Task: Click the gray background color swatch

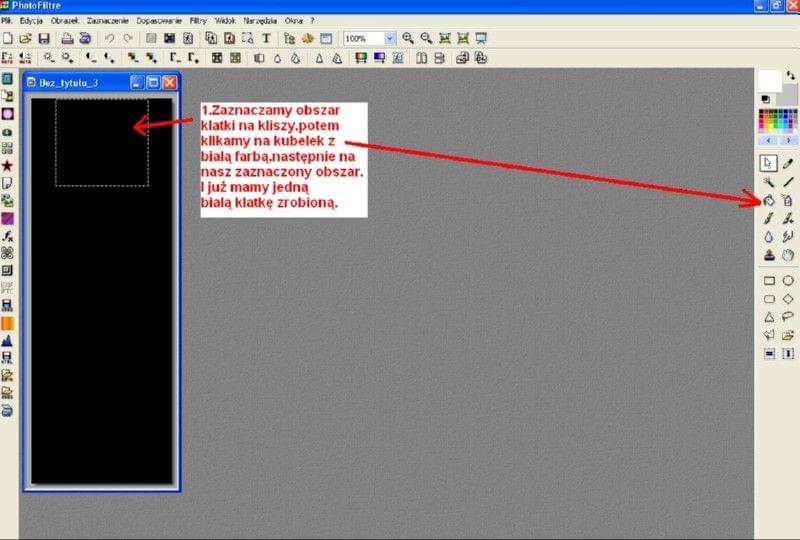Action: (790, 96)
